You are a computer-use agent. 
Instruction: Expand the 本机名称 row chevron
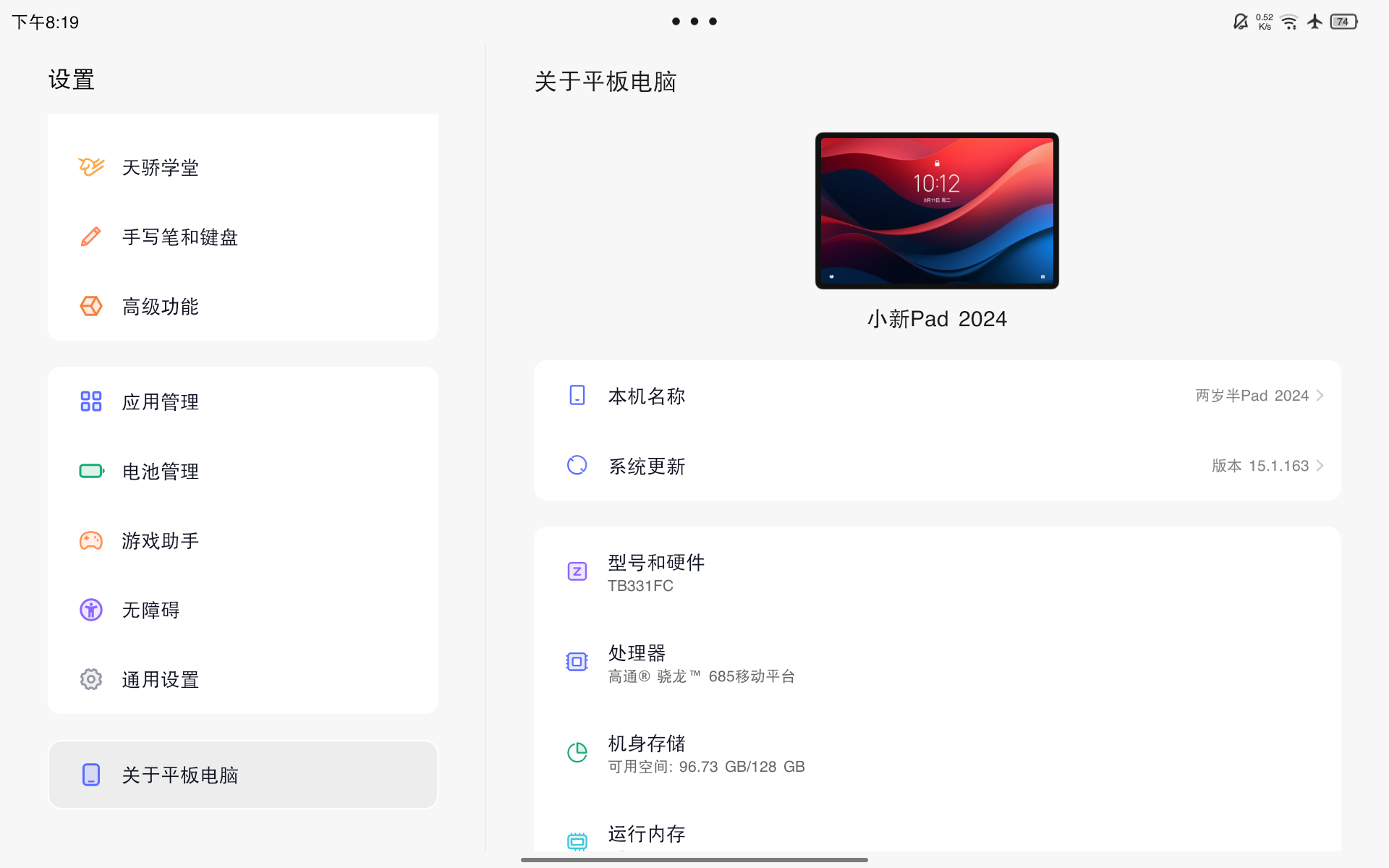click(1321, 395)
